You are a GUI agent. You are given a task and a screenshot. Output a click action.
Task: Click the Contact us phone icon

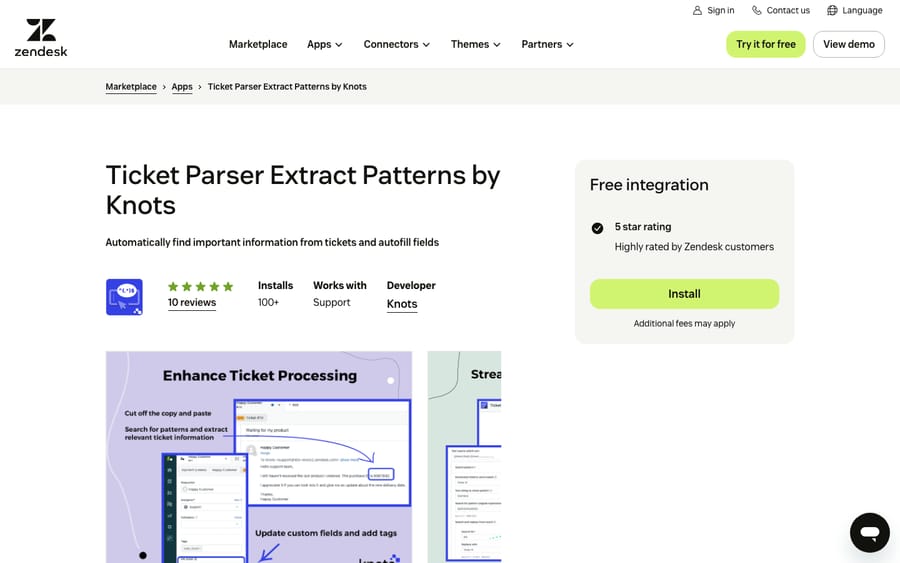point(757,10)
